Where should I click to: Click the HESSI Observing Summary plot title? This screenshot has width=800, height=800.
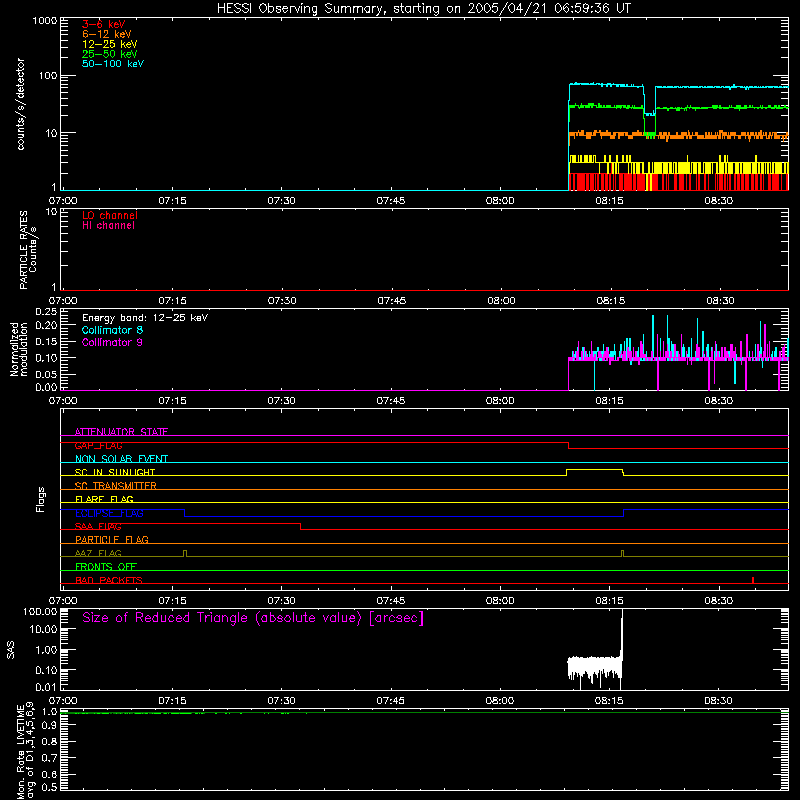[x=423, y=8]
